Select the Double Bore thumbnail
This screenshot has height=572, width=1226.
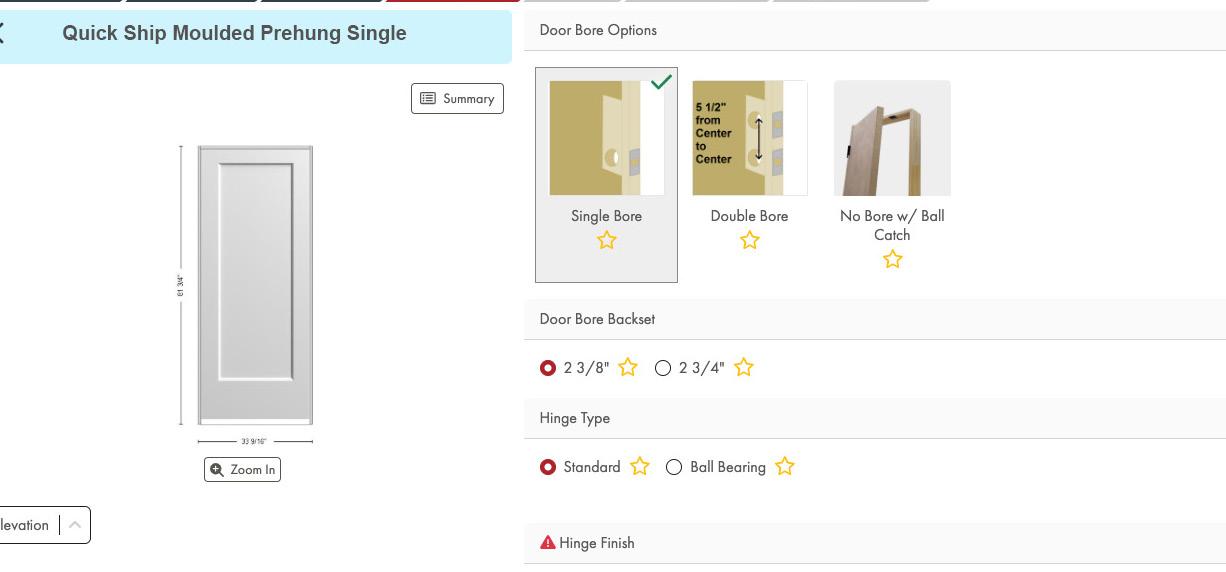tap(749, 138)
